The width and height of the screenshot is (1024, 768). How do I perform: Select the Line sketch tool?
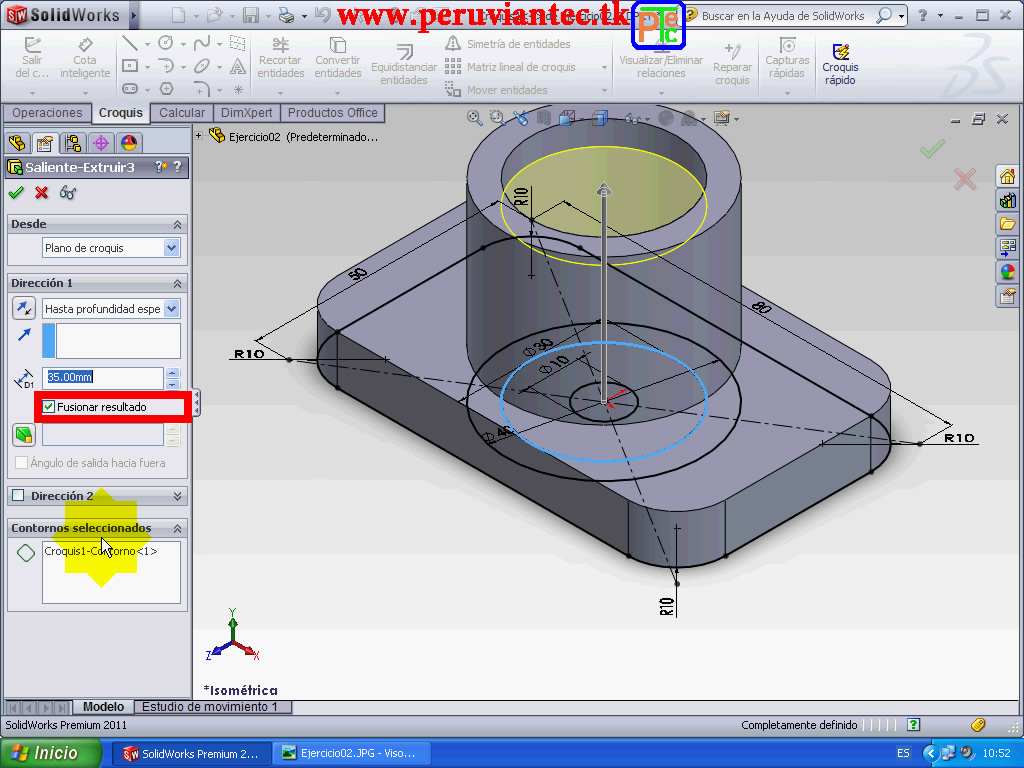click(x=130, y=44)
